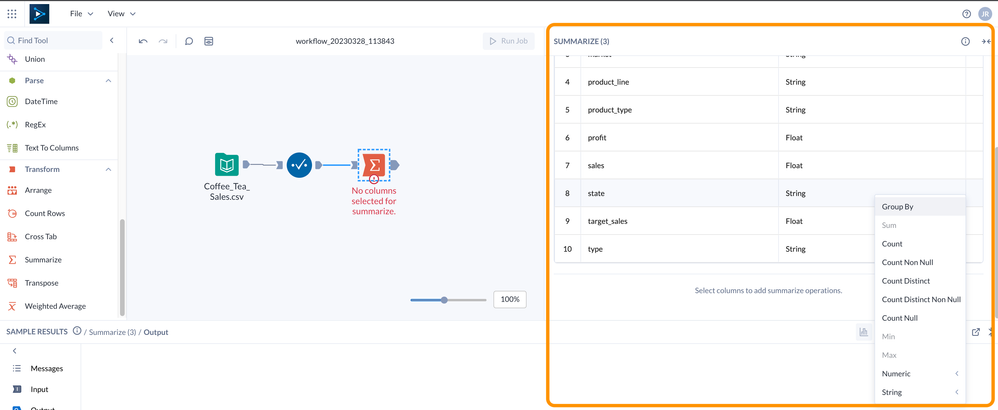Click the redo arrow in canvas toolbar

(163, 41)
